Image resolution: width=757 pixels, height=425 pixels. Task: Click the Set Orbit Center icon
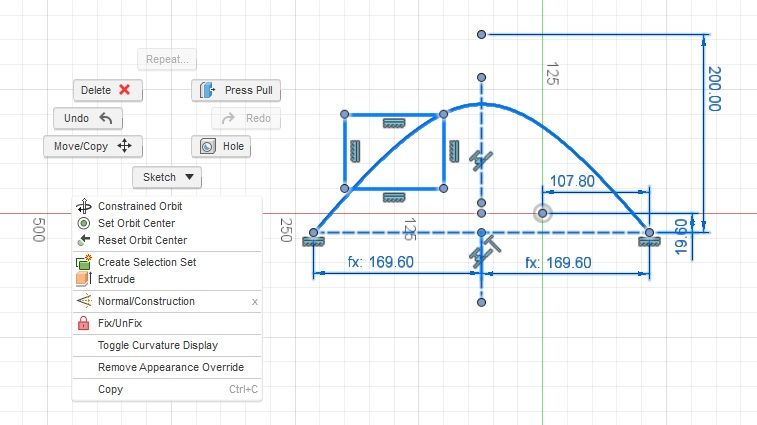point(84,223)
